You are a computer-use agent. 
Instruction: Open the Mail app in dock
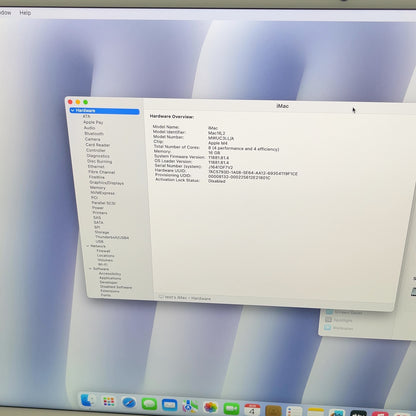(169, 405)
